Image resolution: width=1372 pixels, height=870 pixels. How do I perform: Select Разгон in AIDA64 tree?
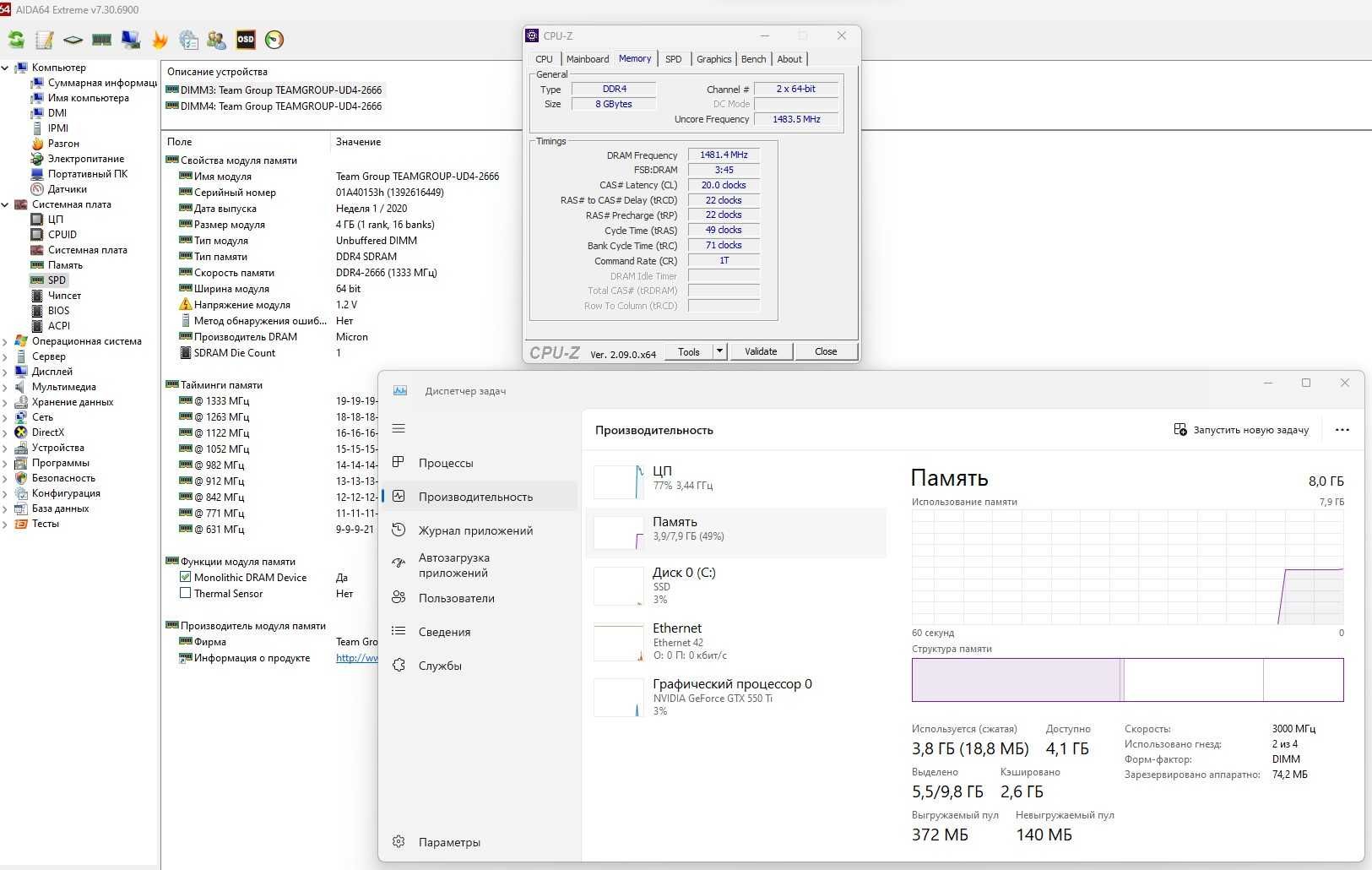point(63,144)
